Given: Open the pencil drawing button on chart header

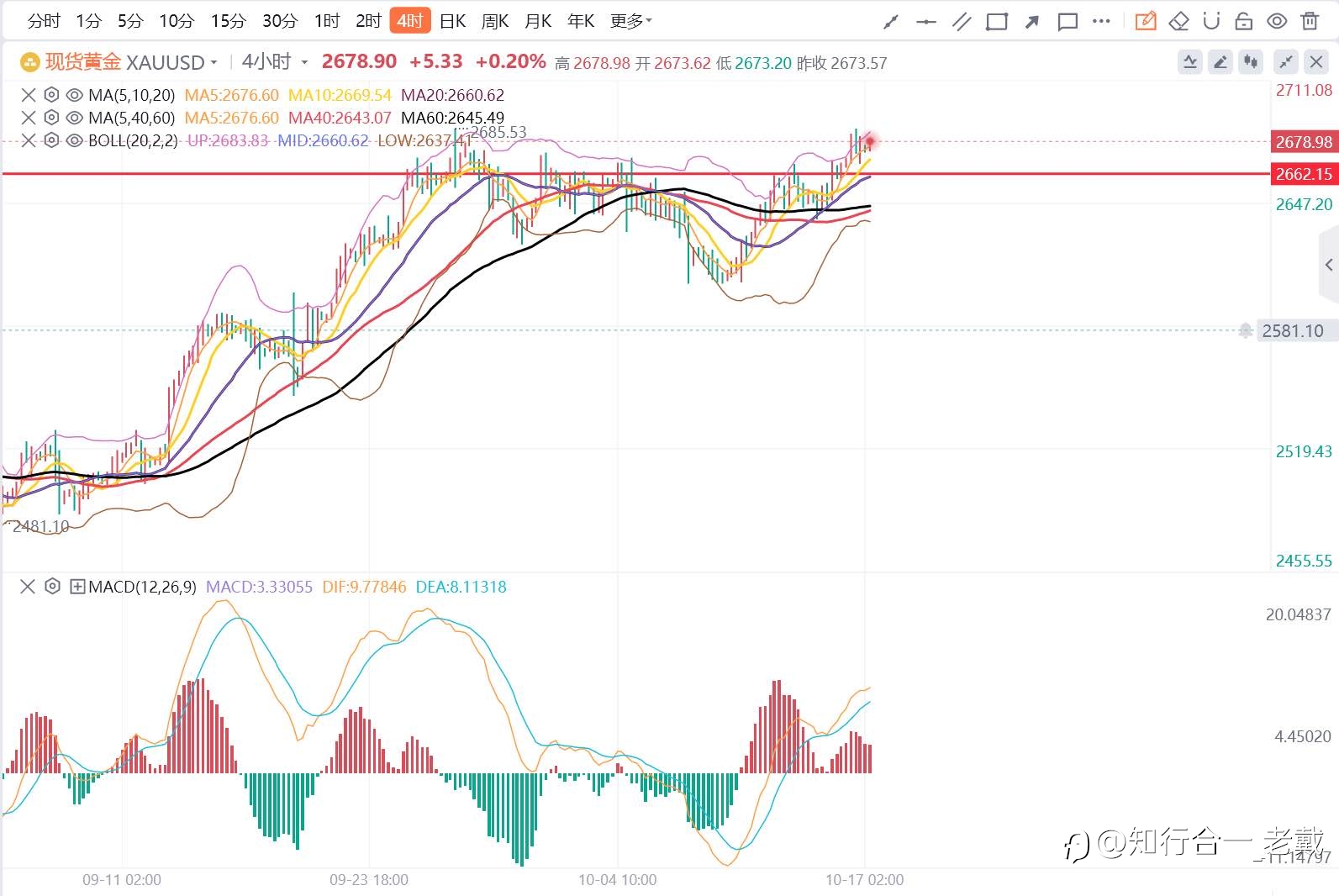Looking at the screenshot, I should pyautogui.click(x=1220, y=61).
